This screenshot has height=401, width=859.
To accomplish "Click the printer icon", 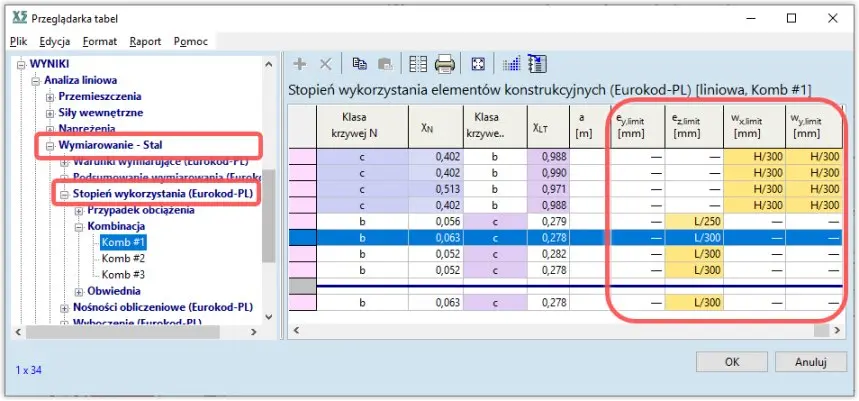I will point(445,64).
